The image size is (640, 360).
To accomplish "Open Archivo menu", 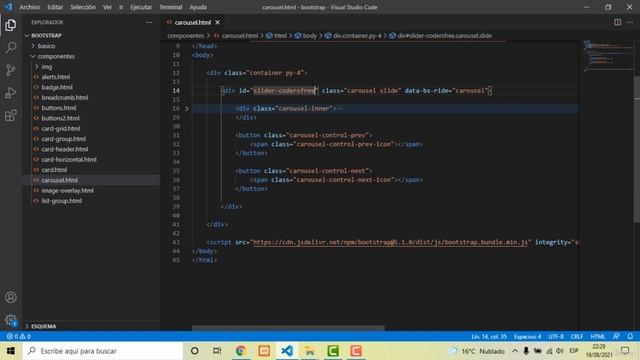I will (29, 7).
